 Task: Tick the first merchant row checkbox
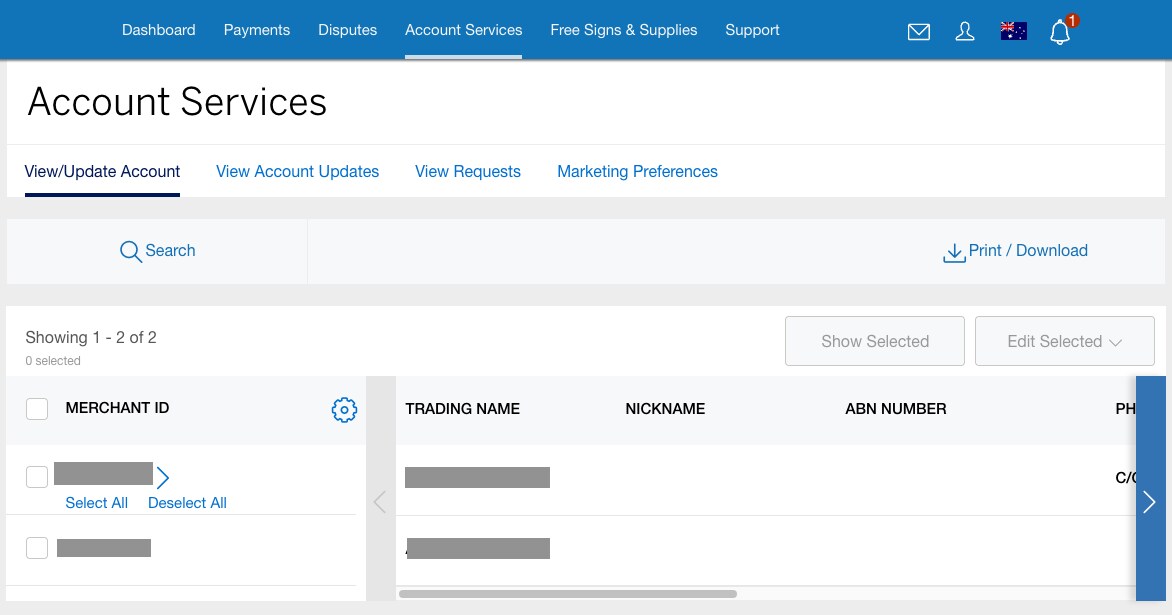(x=37, y=477)
